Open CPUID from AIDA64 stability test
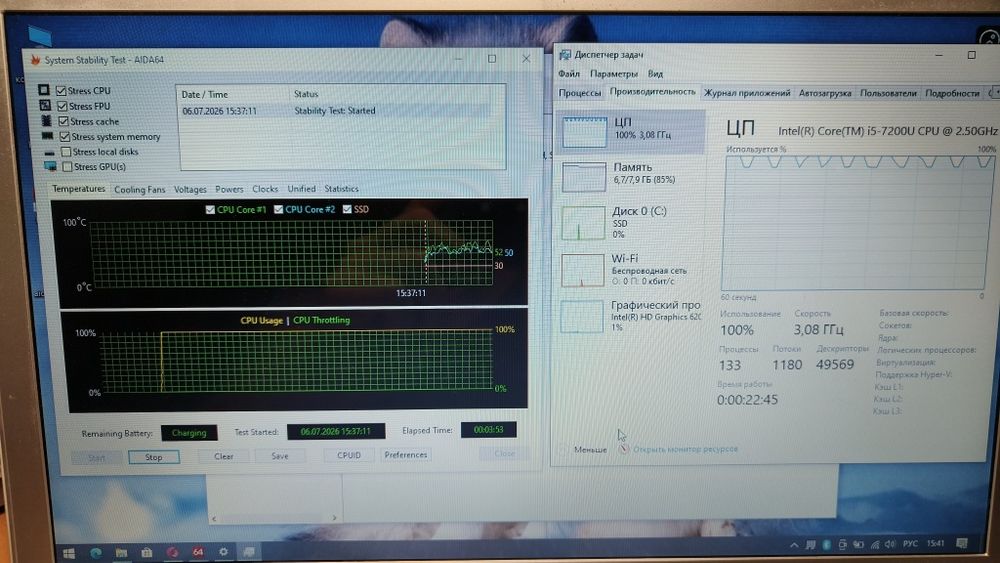The width and height of the screenshot is (1000, 563). [349, 455]
